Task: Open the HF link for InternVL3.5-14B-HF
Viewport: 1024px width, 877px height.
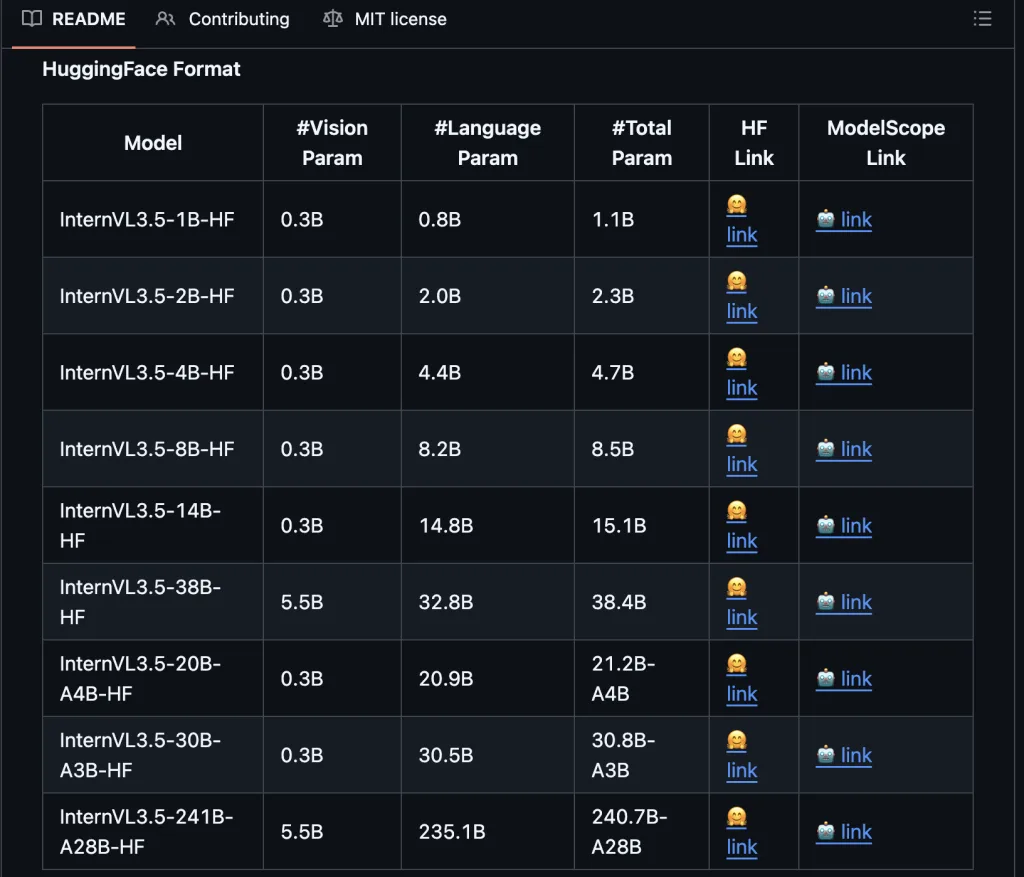Action: [x=742, y=541]
